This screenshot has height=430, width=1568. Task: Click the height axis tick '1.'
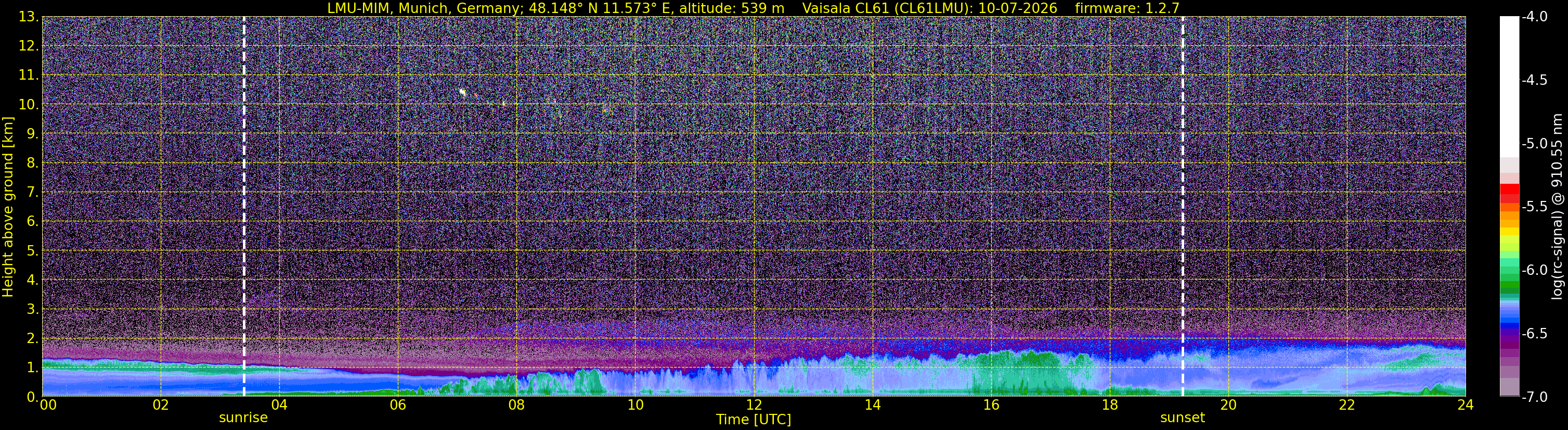[32, 368]
